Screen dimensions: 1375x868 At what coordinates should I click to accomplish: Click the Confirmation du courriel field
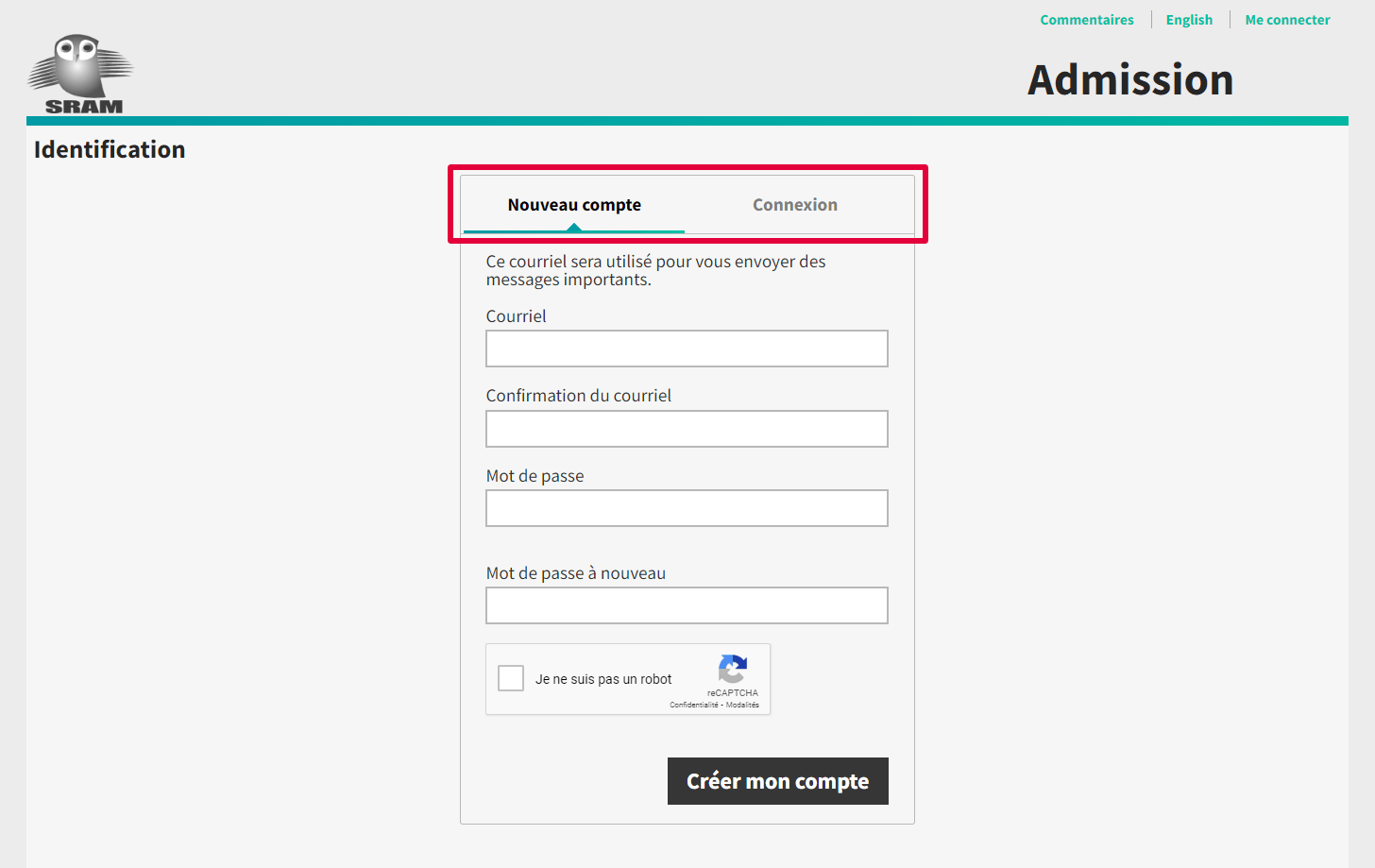tap(687, 429)
